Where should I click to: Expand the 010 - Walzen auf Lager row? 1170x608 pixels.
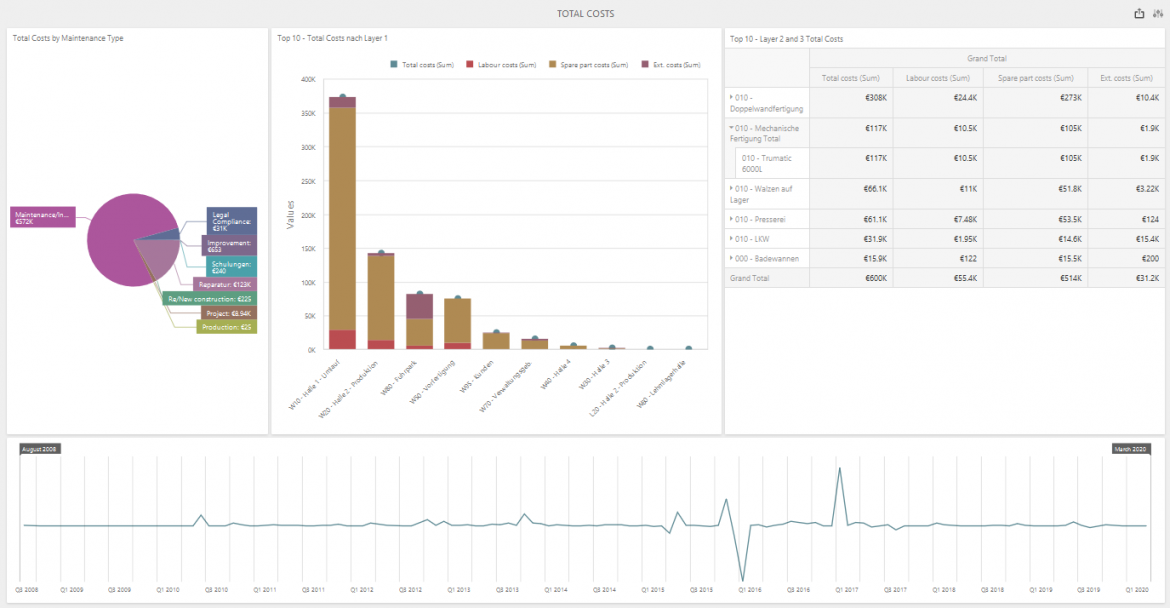[730, 188]
